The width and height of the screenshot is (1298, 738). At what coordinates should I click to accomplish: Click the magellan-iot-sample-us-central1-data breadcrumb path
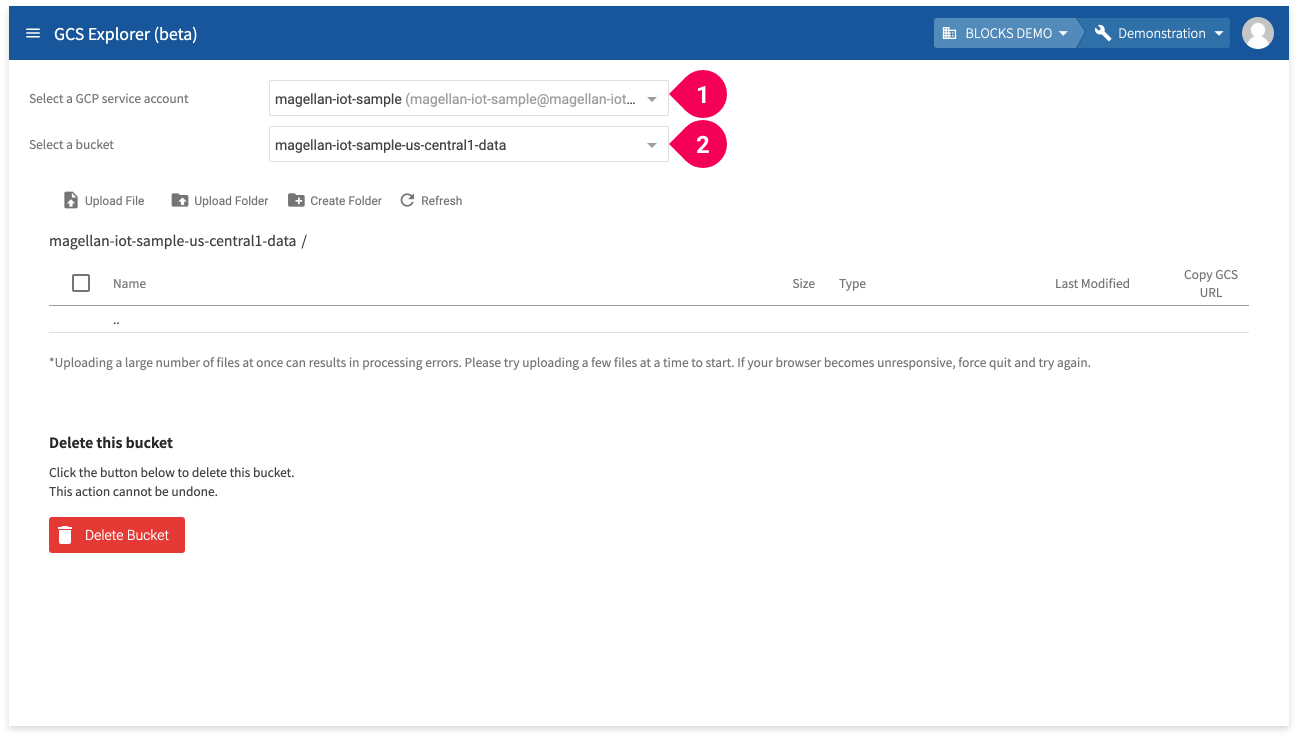point(172,241)
